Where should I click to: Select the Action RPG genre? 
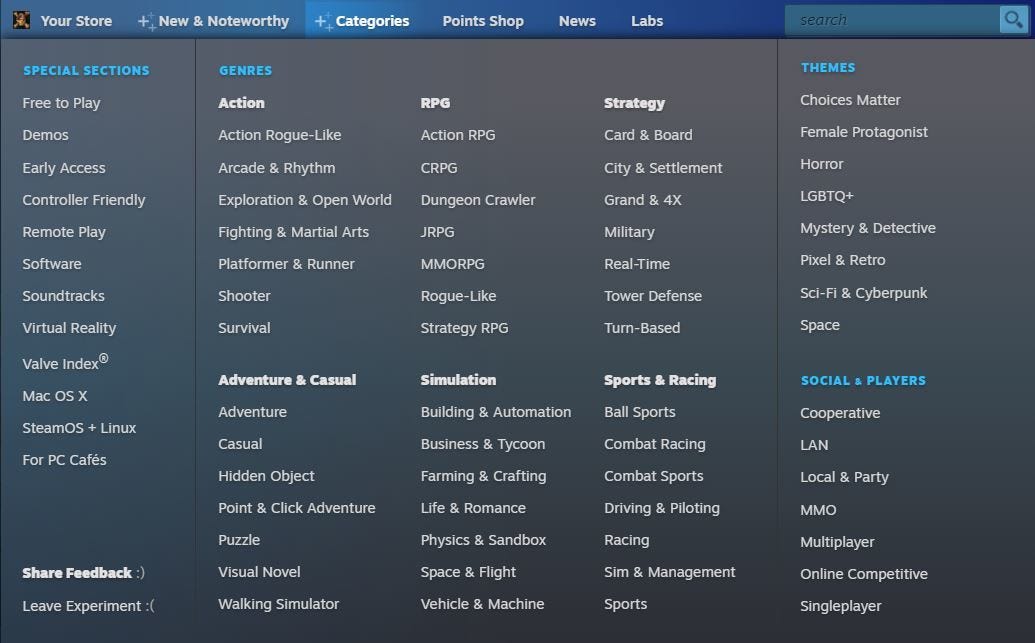pos(458,135)
